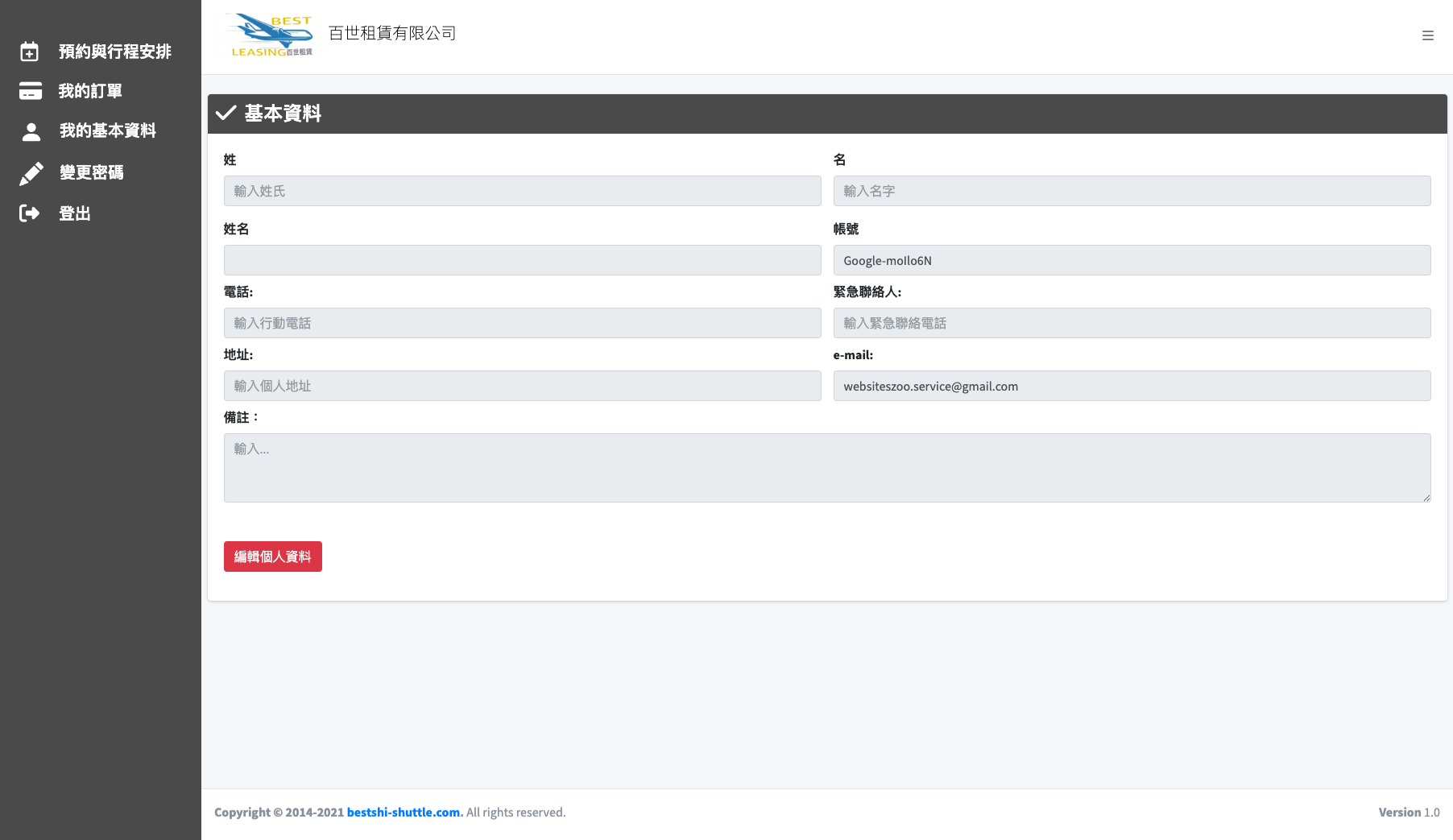Viewport: 1453px width, 840px height.
Task: Go to 我的訂單 in sidebar
Action: pyautogui.click(x=90, y=91)
